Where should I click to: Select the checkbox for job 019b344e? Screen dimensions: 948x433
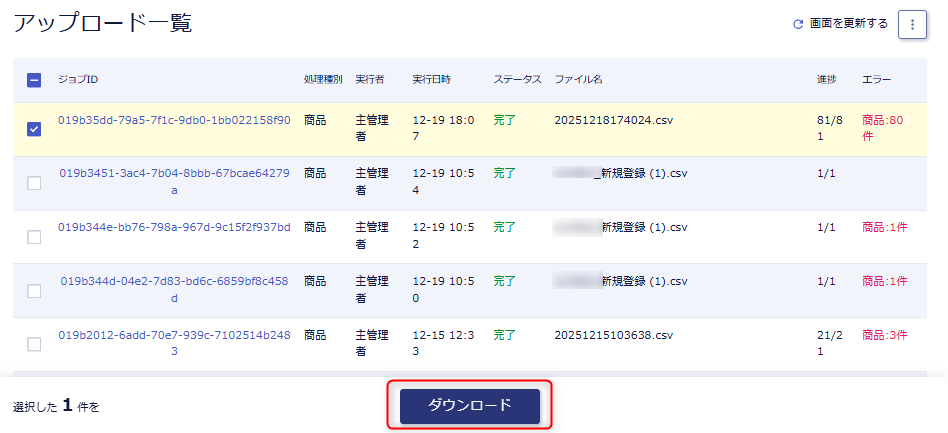(x=34, y=237)
